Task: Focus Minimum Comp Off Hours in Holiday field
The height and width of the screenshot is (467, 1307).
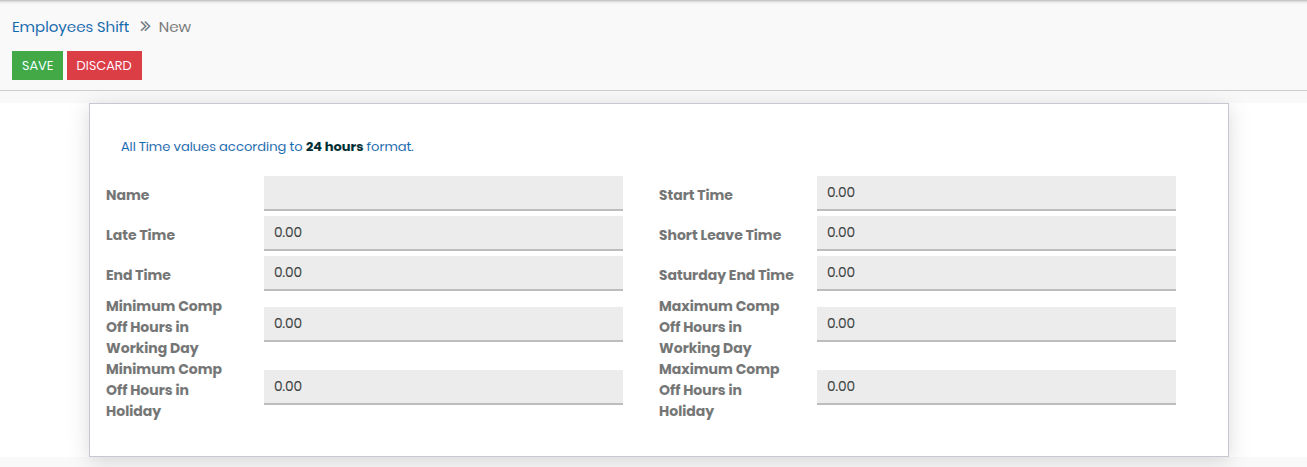Action: point(443,387)
